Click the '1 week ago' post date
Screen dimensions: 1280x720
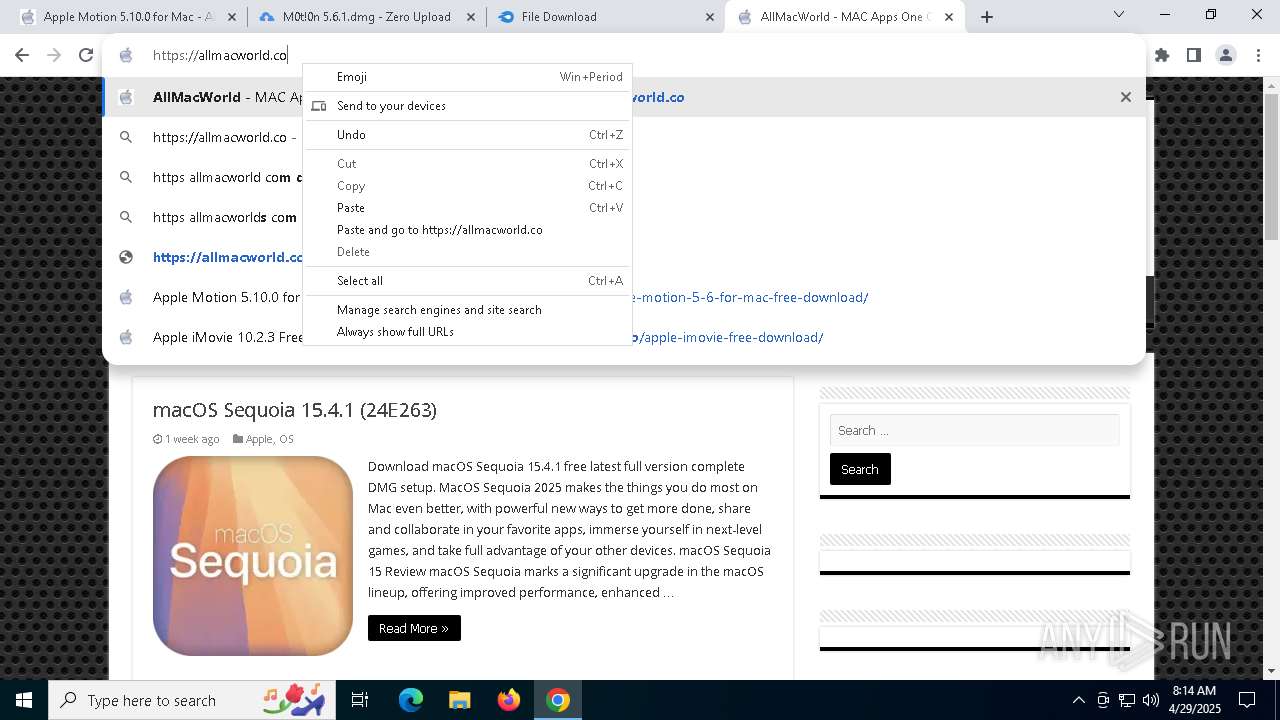coord(192,439)
